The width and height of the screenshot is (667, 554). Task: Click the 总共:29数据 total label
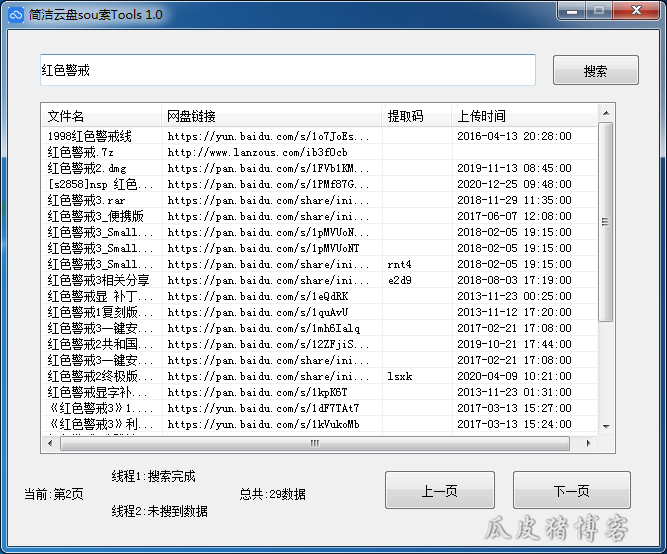click(x=272, y=494)
